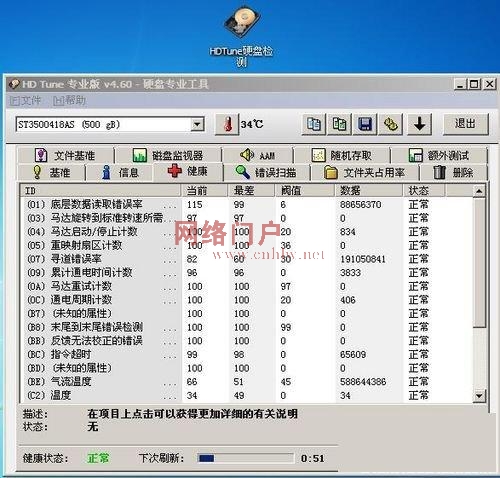Select row (0C) 通电周期计数
Image resolution: width=500 pixels, height=478 pixels.
click(x=247, y=300)
